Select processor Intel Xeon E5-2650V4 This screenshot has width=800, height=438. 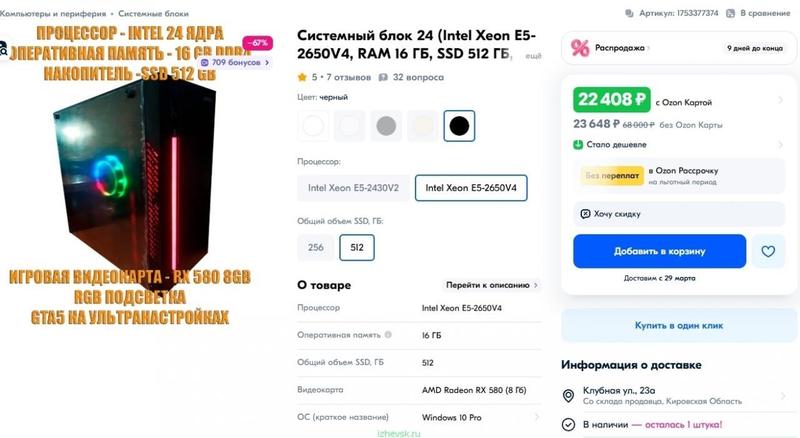[471, 188]
